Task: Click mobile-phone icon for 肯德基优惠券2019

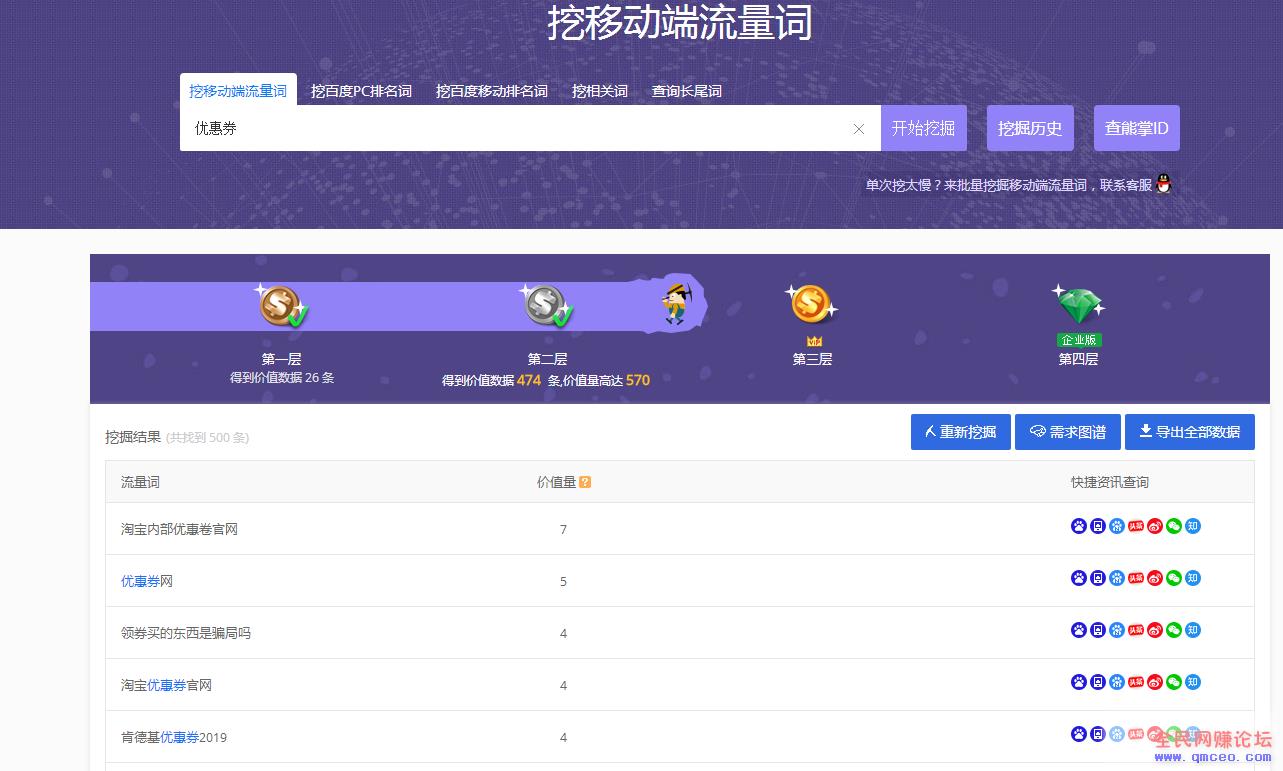Action: [1097, 734]
